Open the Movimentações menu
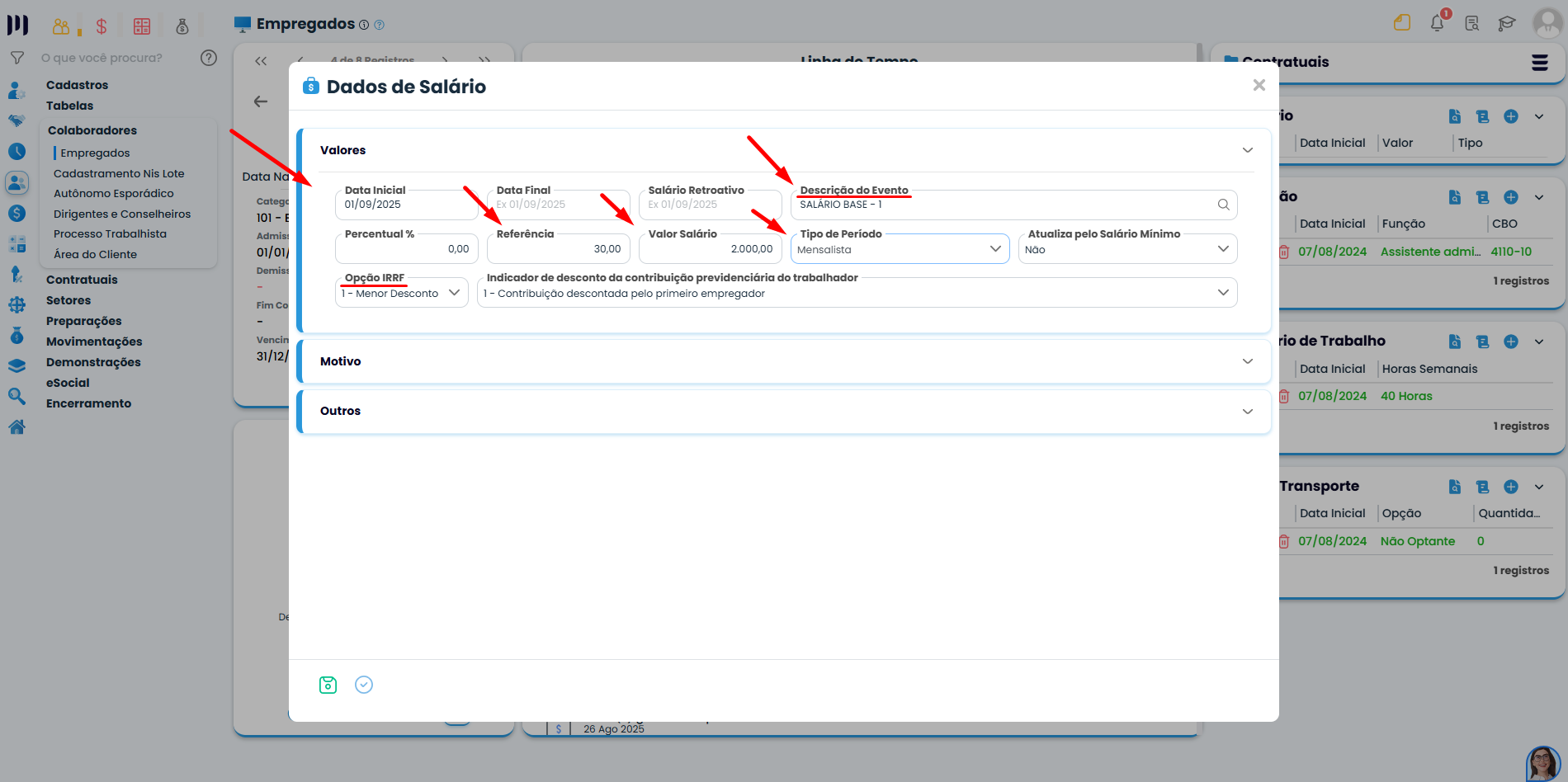 (x=94, y=342)
